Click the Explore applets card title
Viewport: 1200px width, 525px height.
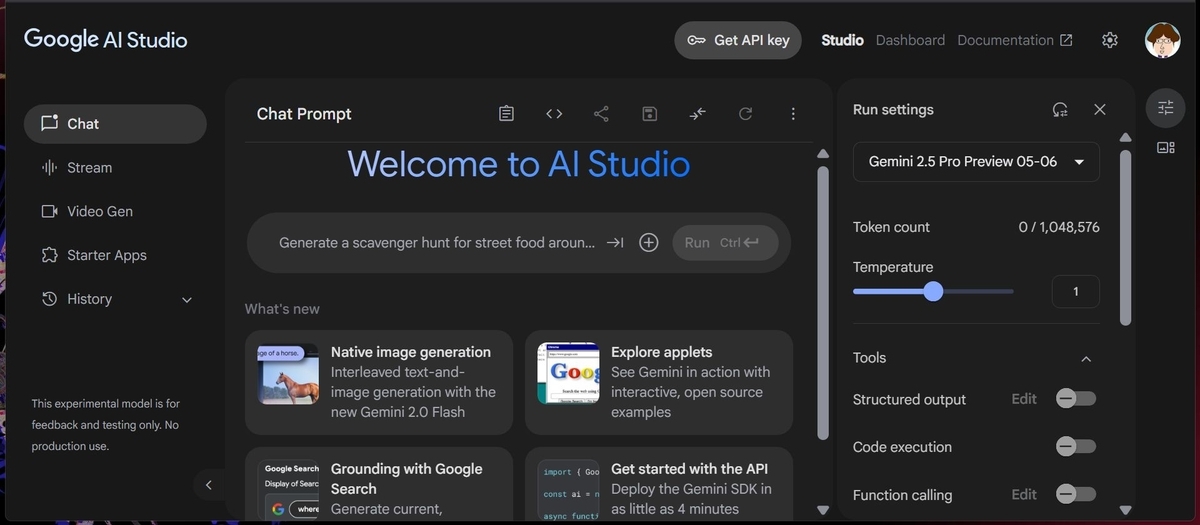[662, 352]
